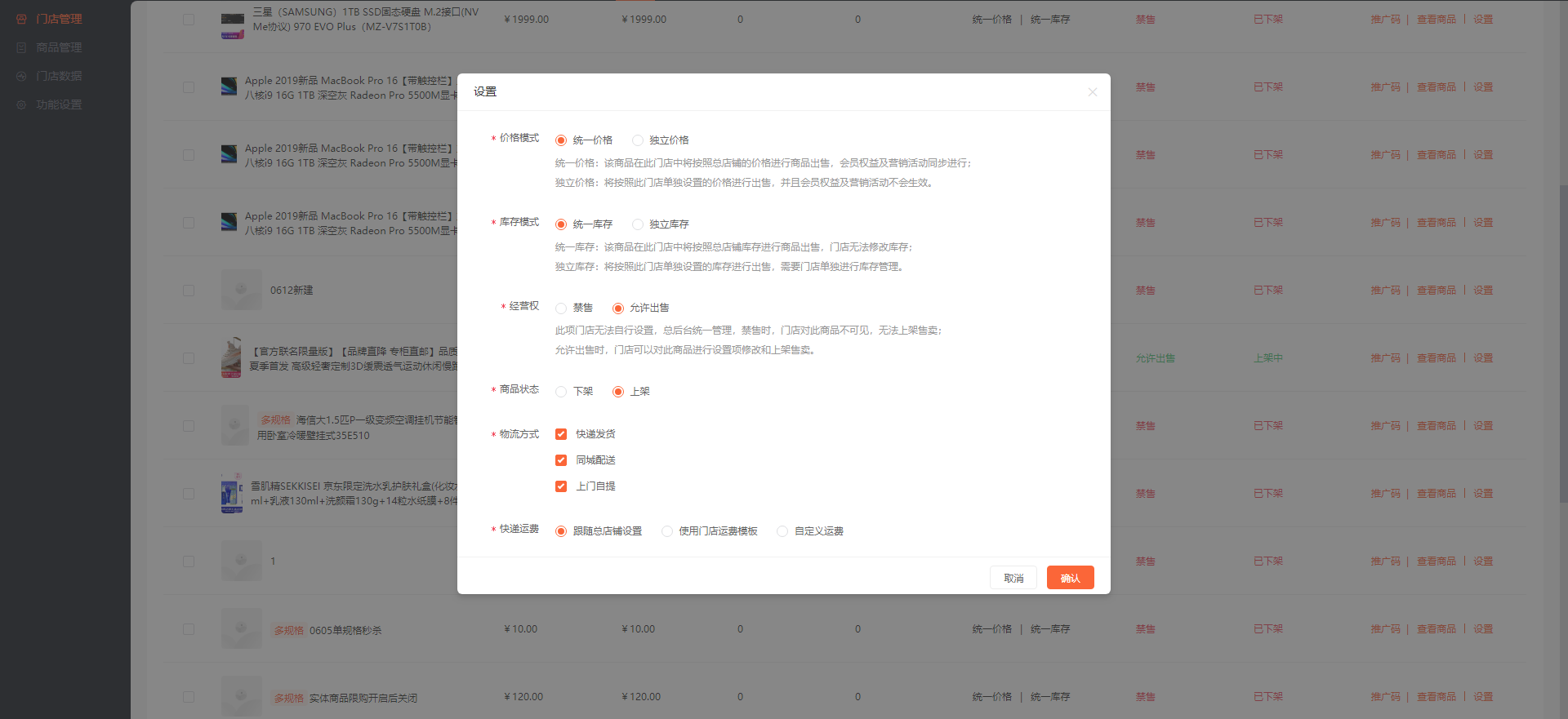
Task: Click the 门店管理 sidebar icon
Action: 21,19
